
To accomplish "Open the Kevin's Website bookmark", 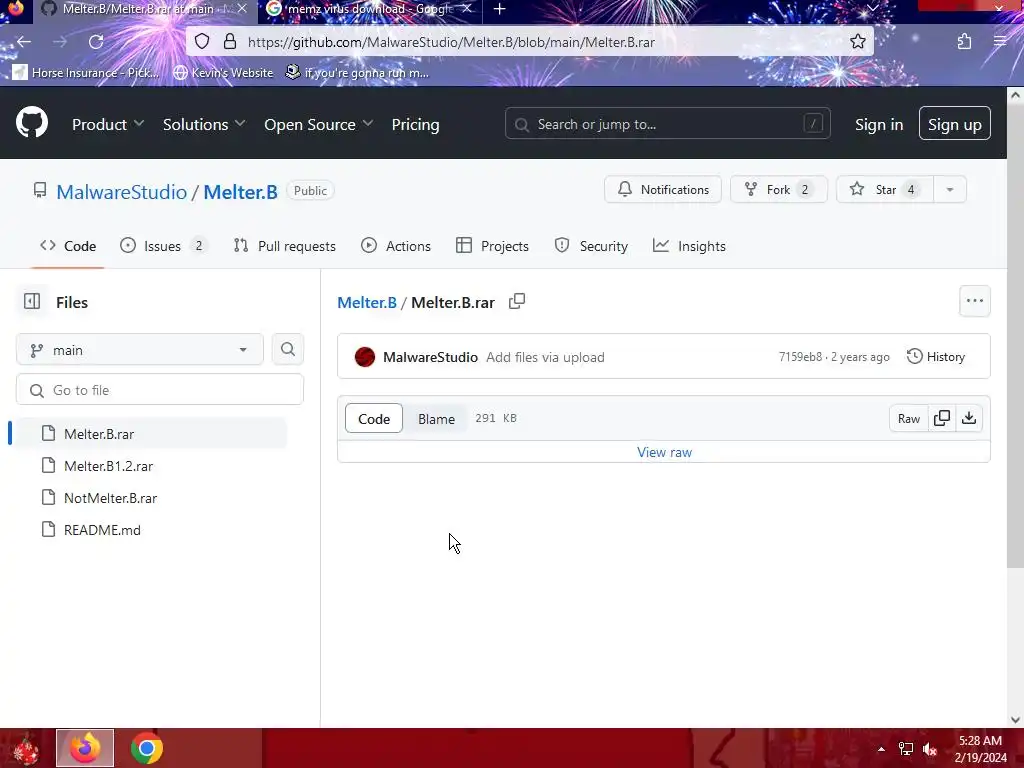I will pos(223,72).
